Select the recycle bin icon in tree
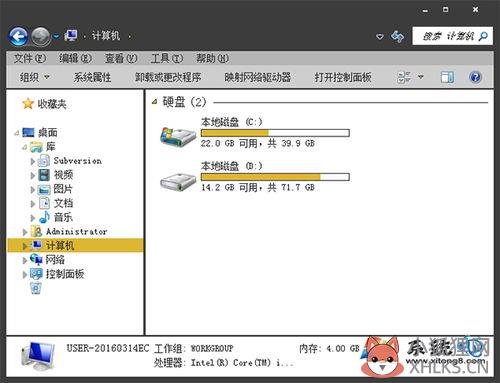Image resolution: width=500 pixels, height=383 pixels. [36, 288]
